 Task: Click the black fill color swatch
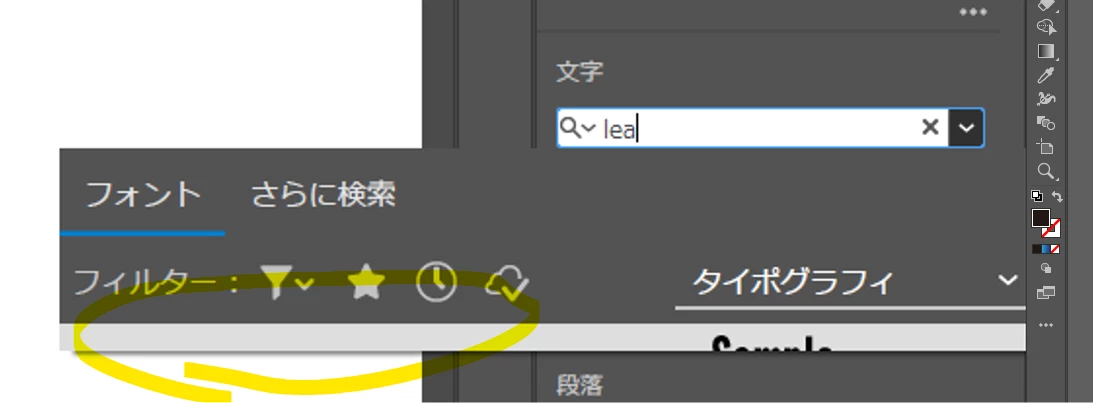(x=1041, y=218)
